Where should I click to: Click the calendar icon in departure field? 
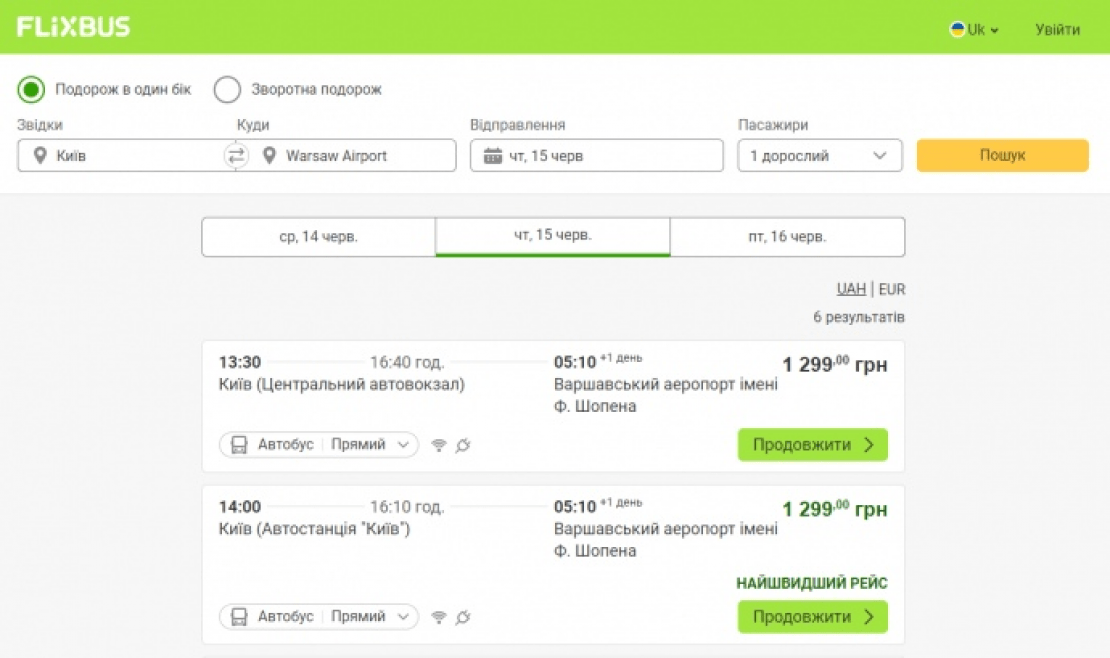point(493,156)
